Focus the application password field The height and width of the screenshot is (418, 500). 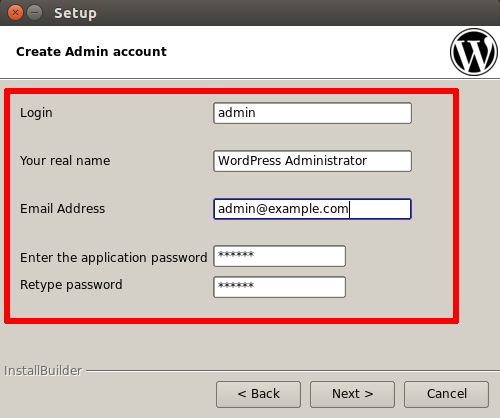click(279, 256)
